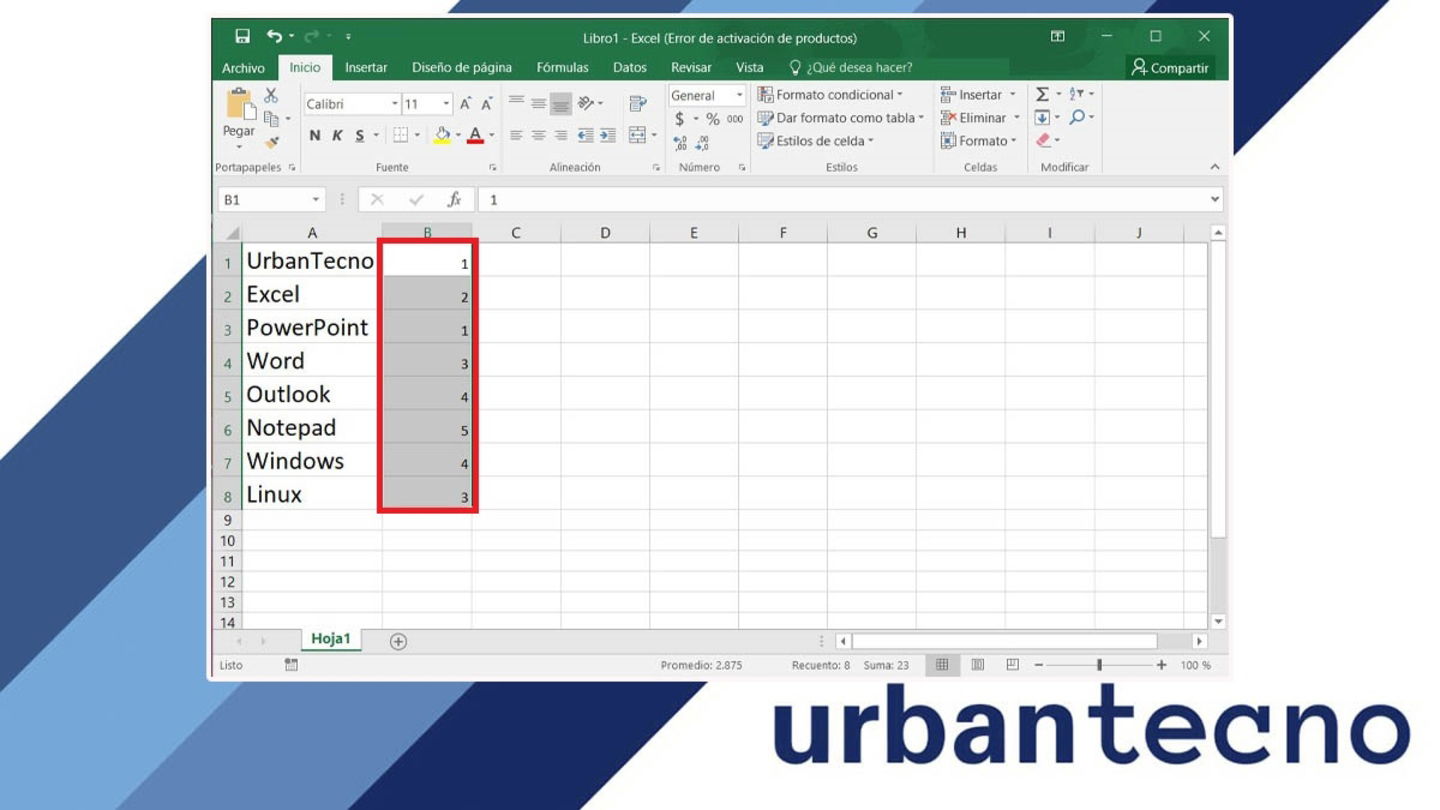Open the Calibri font name dropdown
This screenshot has width=1440, height=810.
[x=395, y=104]
